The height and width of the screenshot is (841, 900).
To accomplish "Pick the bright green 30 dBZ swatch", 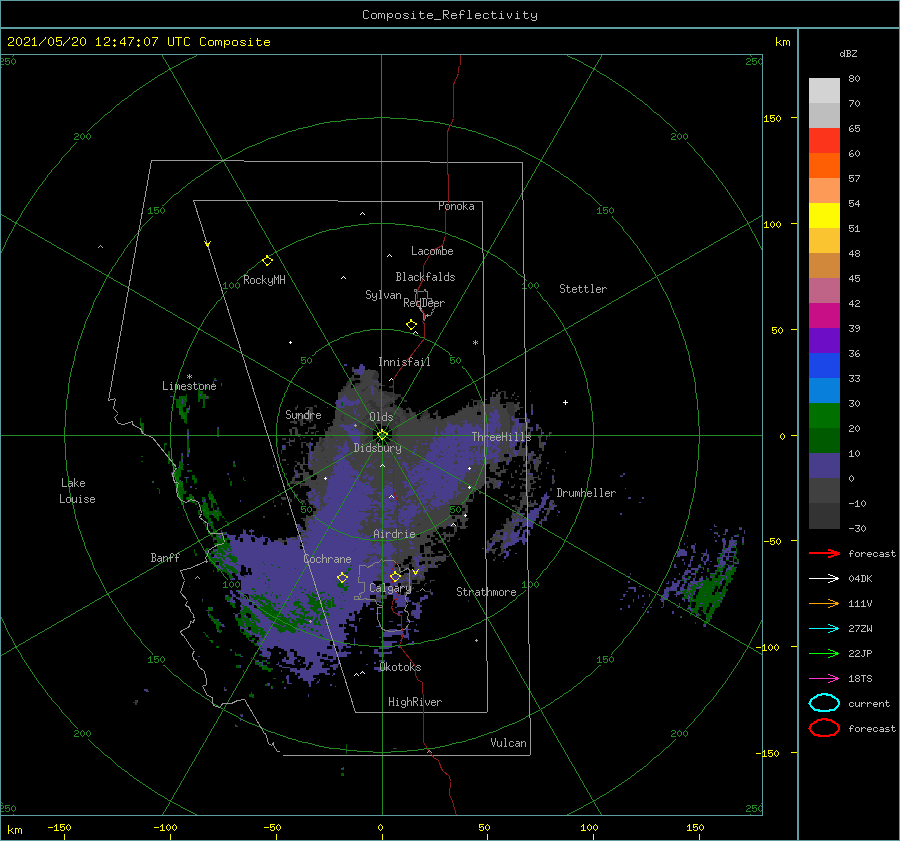I will [x=824, y=416].
